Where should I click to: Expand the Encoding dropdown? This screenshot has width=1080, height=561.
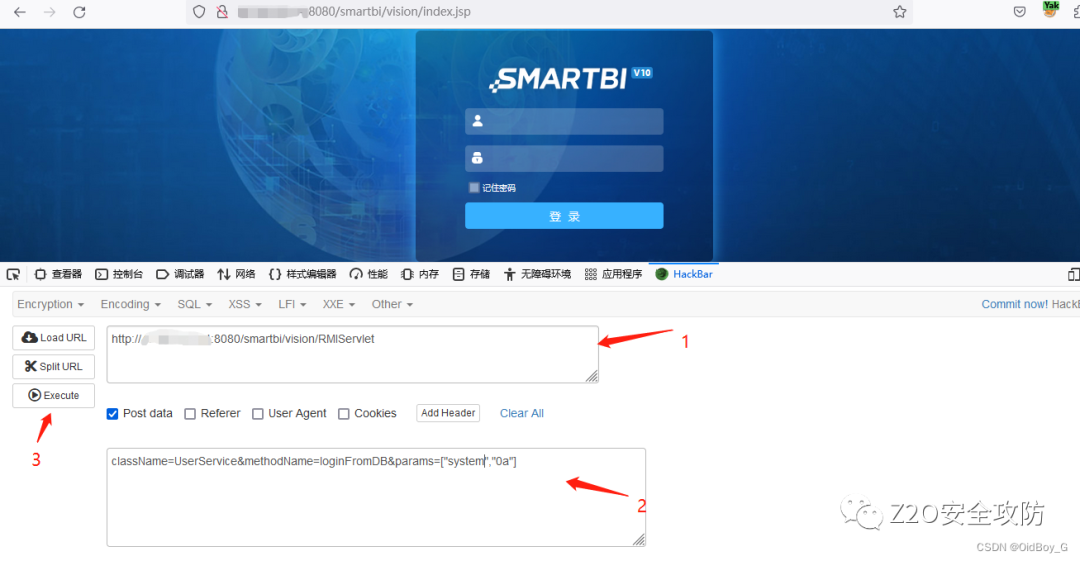pos(130,304)
